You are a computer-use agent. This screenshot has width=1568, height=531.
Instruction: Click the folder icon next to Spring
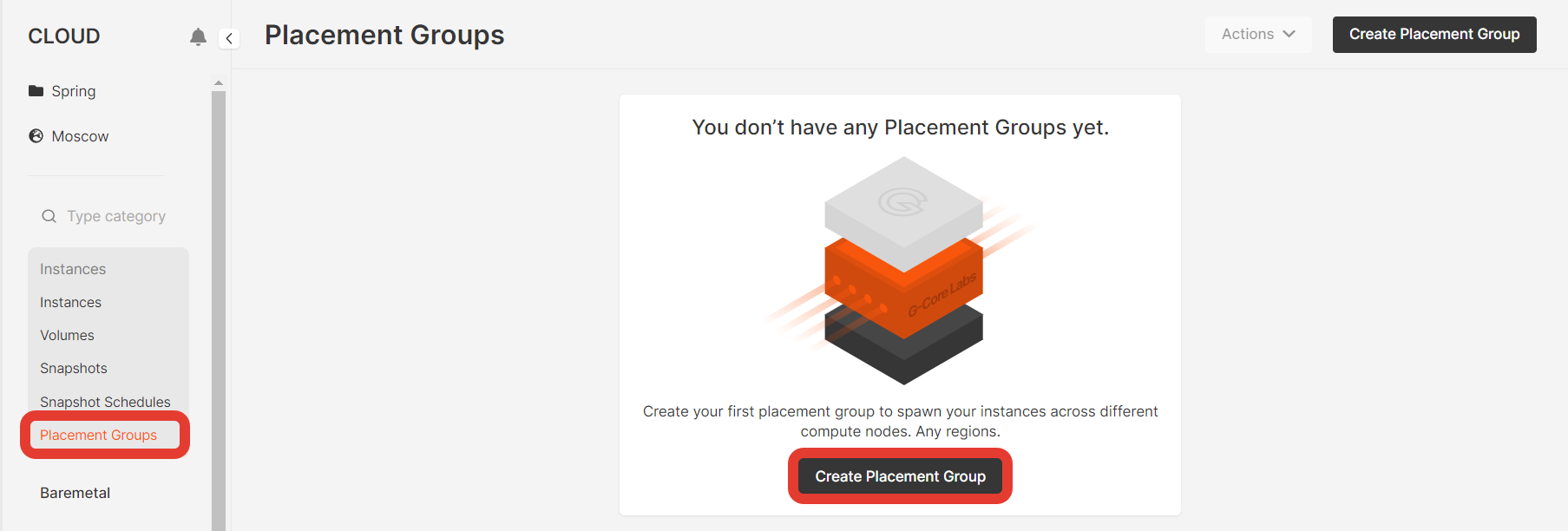click(36, 91)
